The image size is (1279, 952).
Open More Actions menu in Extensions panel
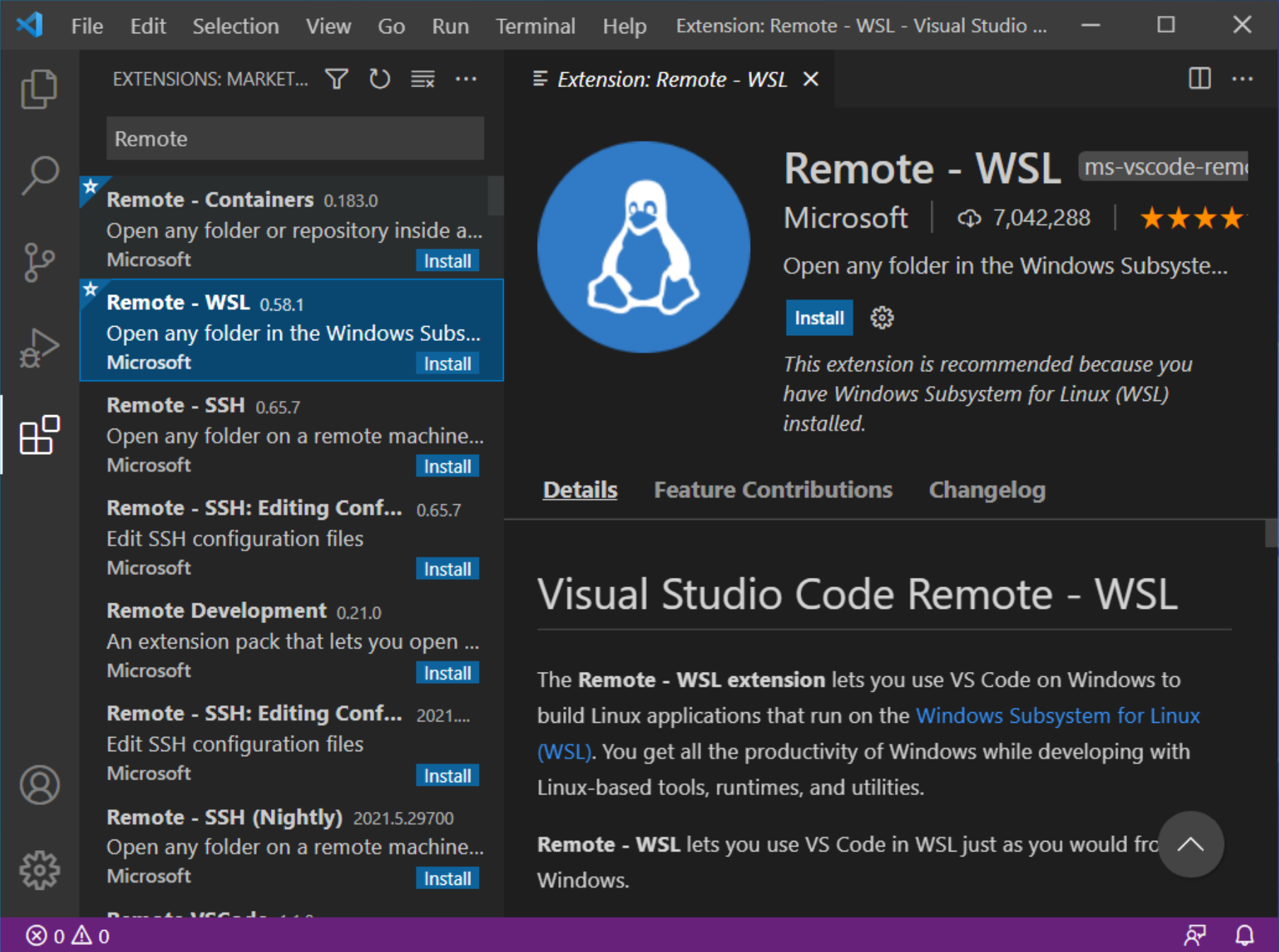click(x=466, y=79)
